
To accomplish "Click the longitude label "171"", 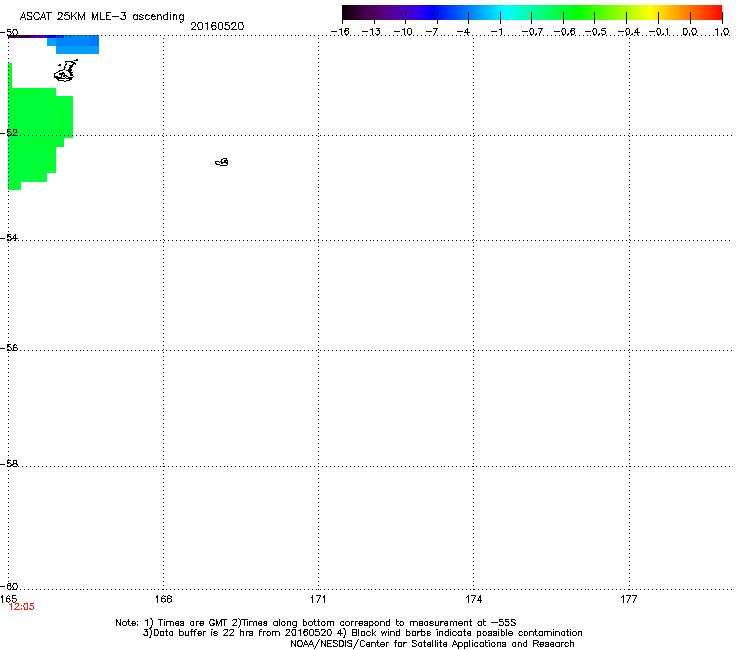I will tap(318, 599).
